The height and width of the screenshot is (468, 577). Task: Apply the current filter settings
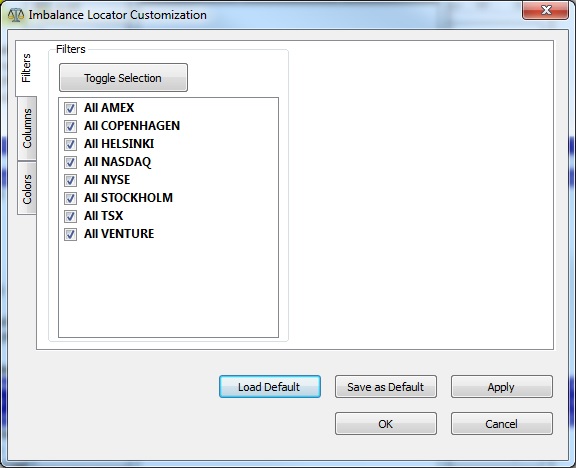pos(502,387)
